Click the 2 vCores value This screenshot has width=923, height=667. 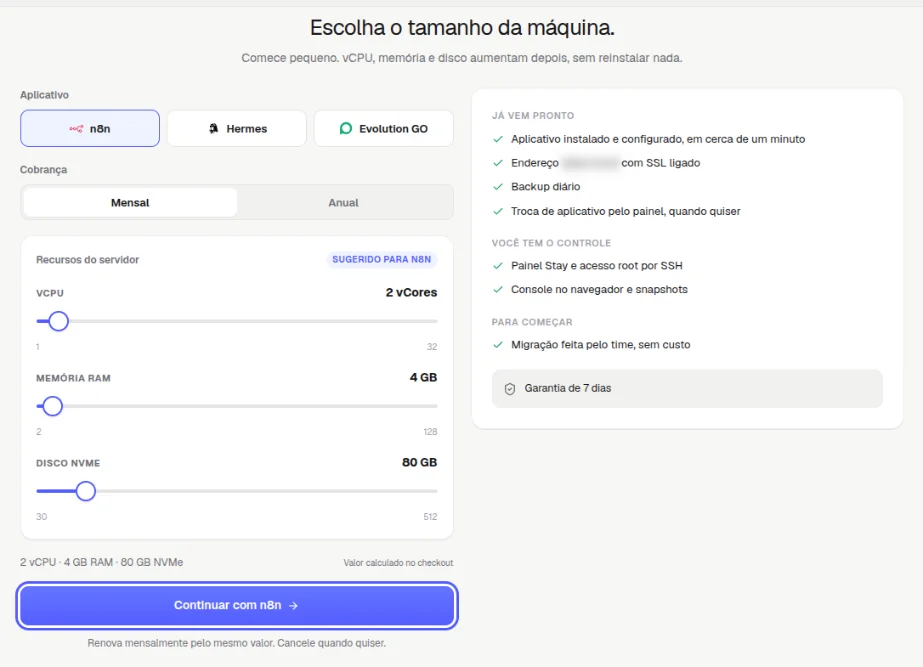coord(411,293)
